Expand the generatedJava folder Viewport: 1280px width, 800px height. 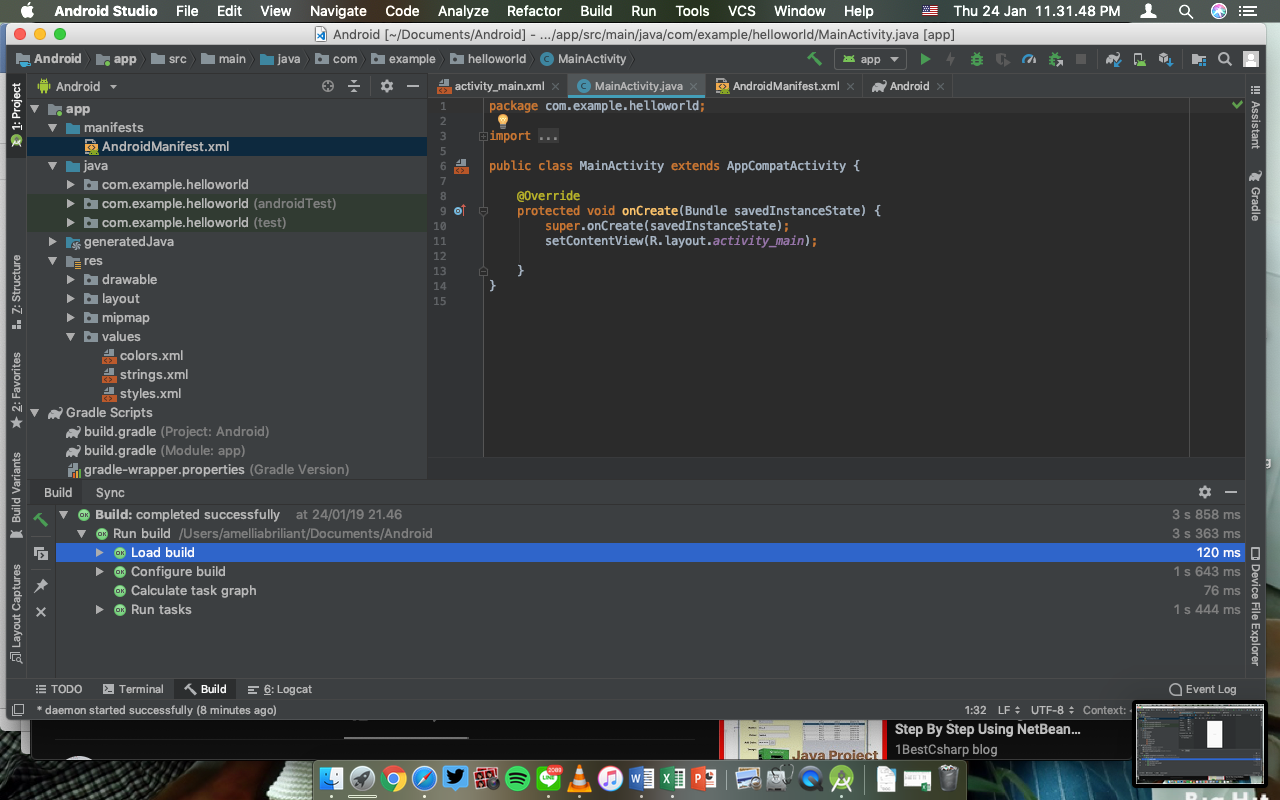53,242
